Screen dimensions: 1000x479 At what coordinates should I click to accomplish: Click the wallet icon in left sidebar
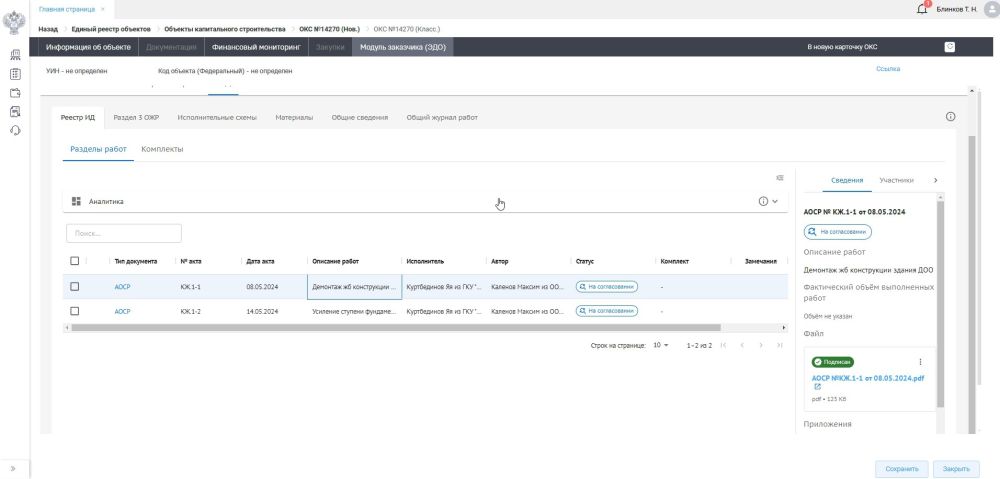coord(15,93)
